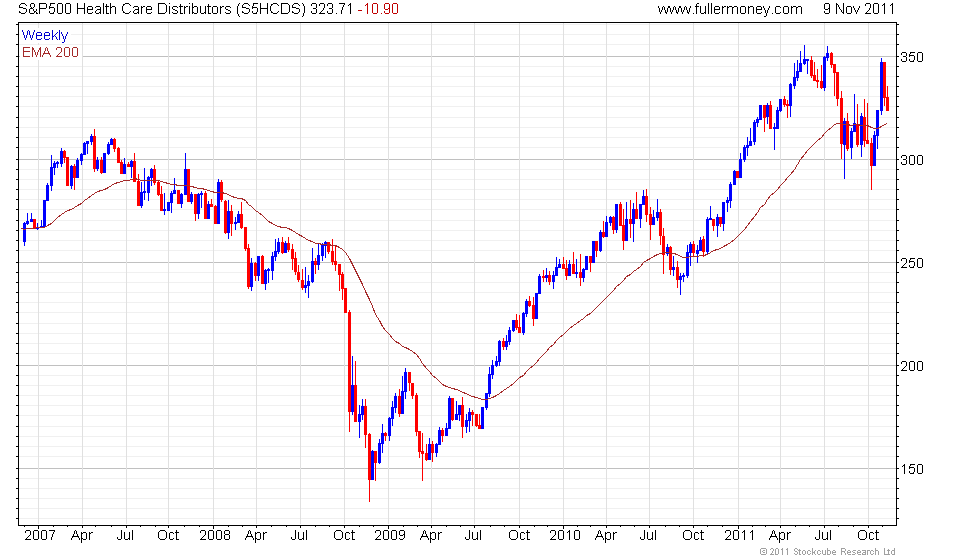Click the date '9 Nov 2011'
The width and height of the screenshot is (980, 560).
click(x=859, y=9)
